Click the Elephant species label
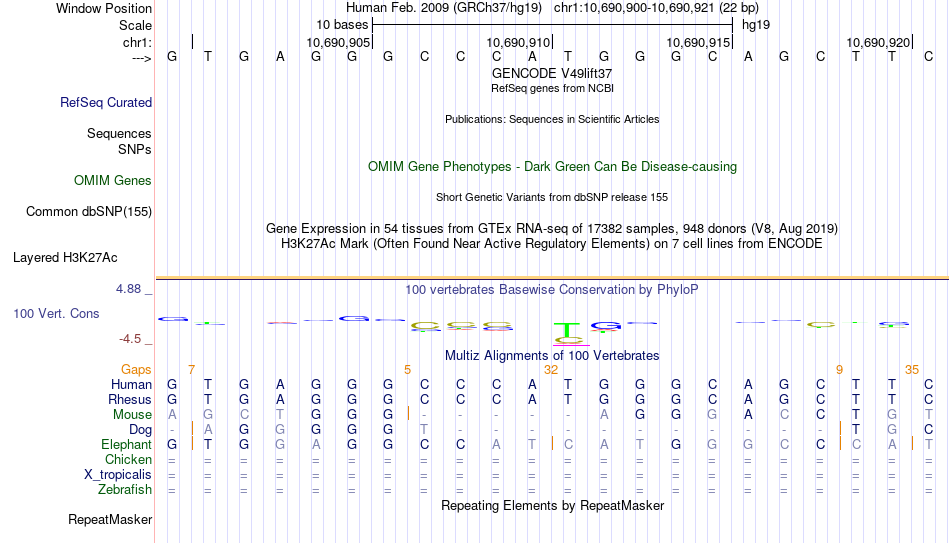The height and width of the screenshot is (543, 950). [x=127, y=445]
